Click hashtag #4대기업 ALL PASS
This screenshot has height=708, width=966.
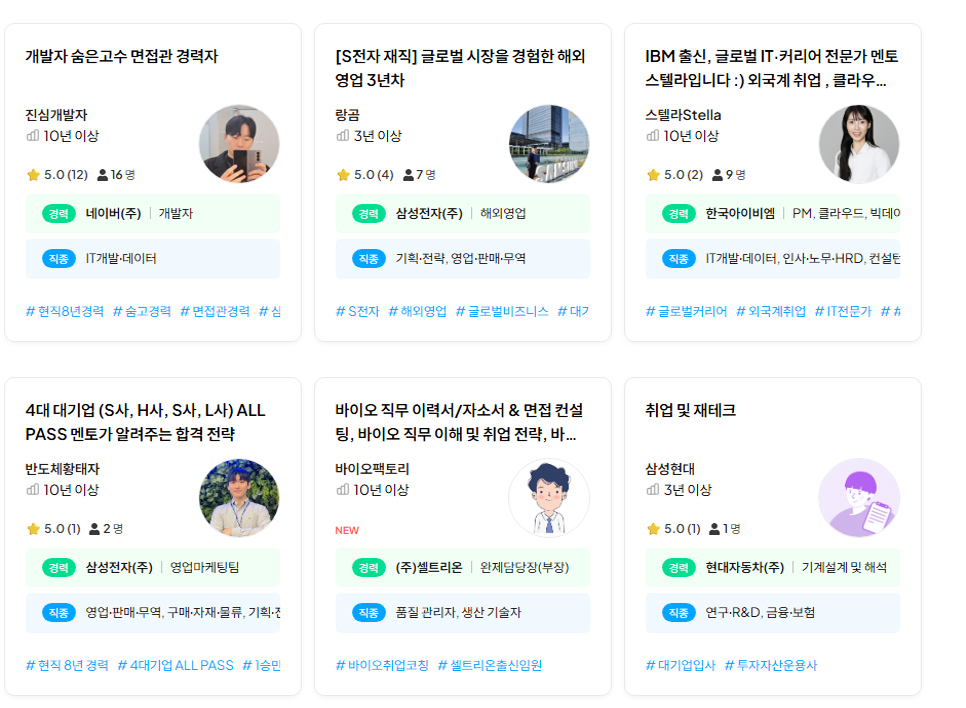(x=176, y=665)
